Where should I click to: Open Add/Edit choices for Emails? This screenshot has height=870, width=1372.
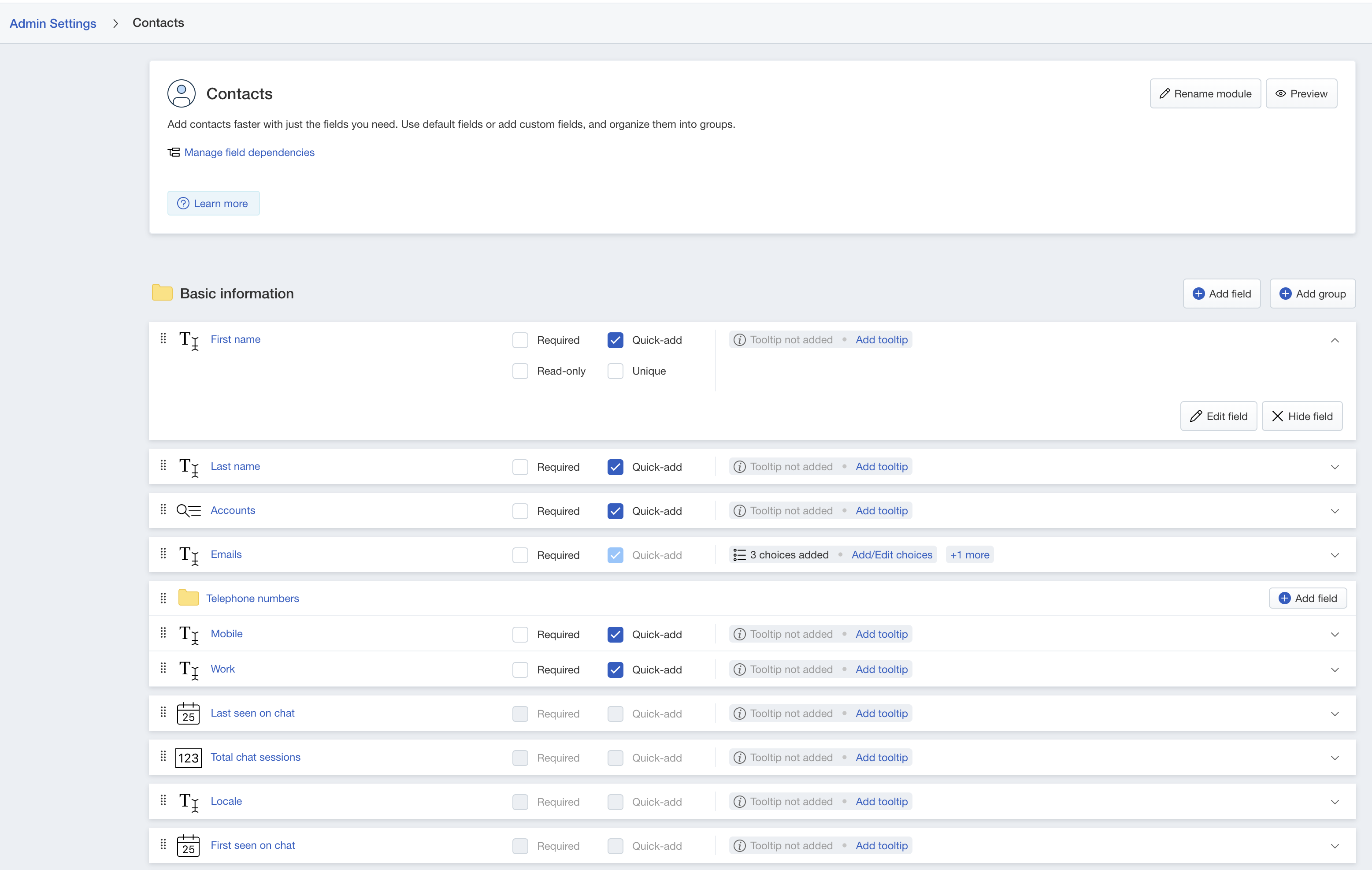[x=892, y=555]
